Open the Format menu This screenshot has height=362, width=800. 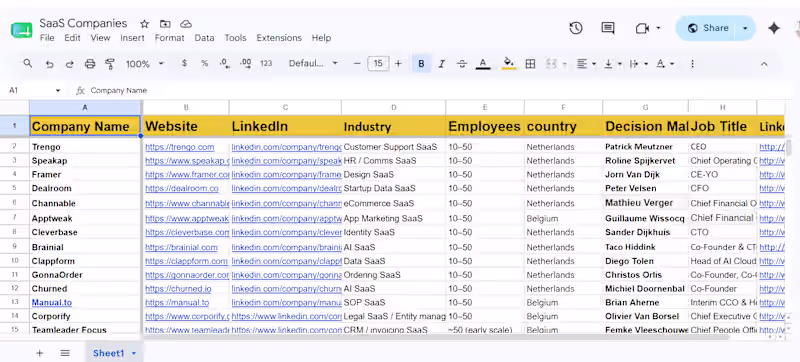coord(169,38)
